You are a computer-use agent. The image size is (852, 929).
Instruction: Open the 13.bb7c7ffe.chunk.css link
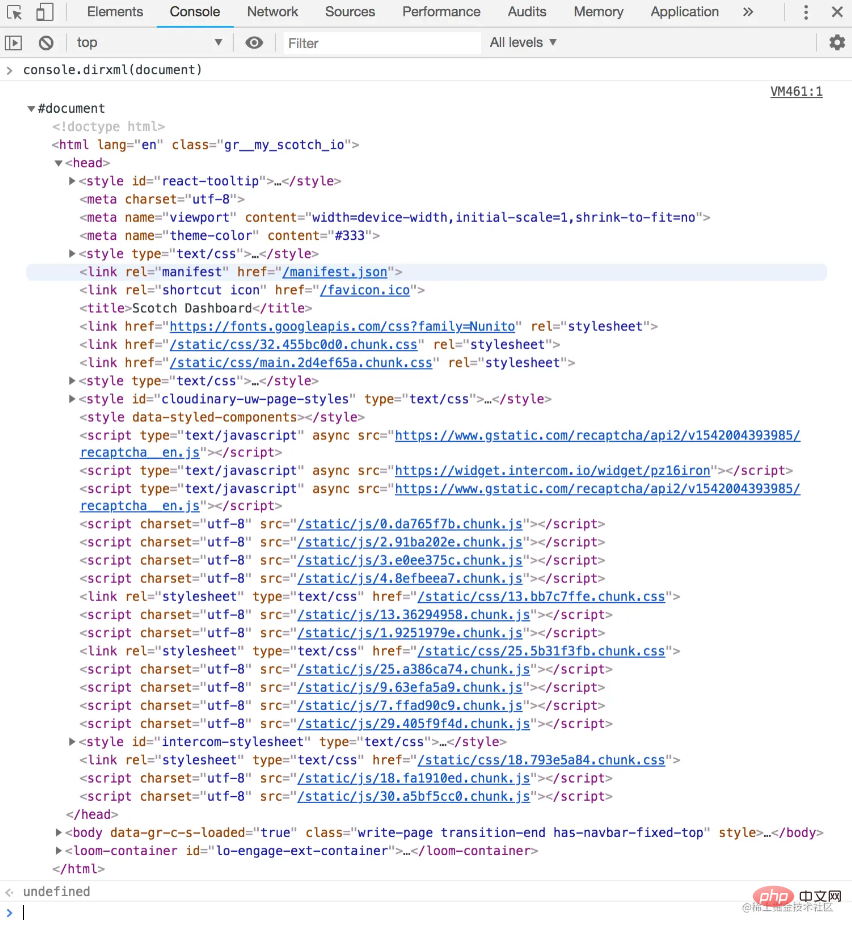tap(541, 597)
